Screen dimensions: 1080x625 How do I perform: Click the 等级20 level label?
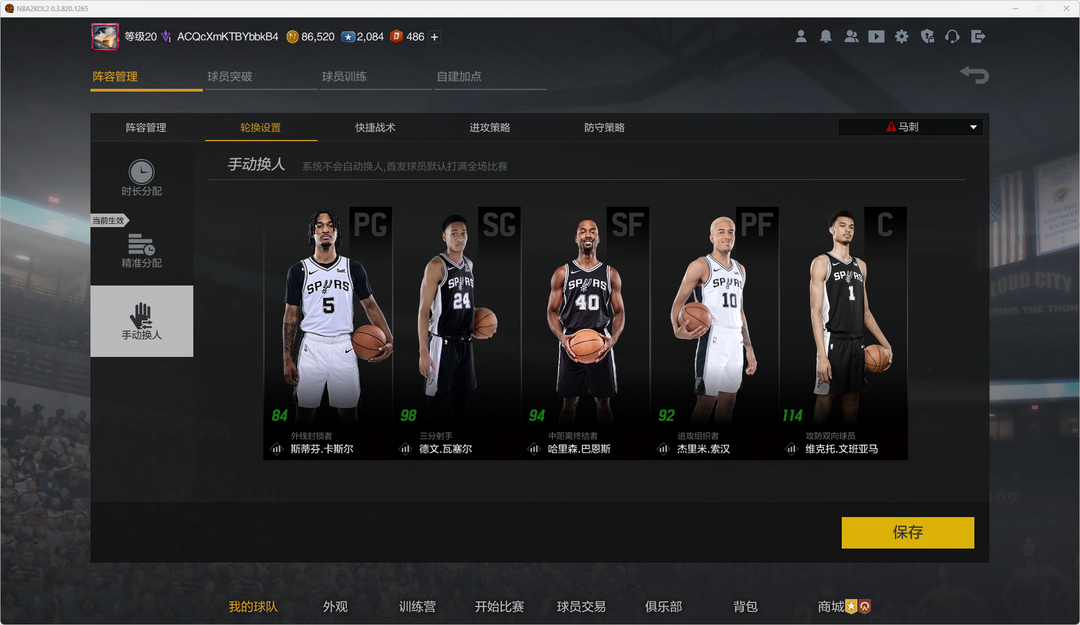point(141,37)
